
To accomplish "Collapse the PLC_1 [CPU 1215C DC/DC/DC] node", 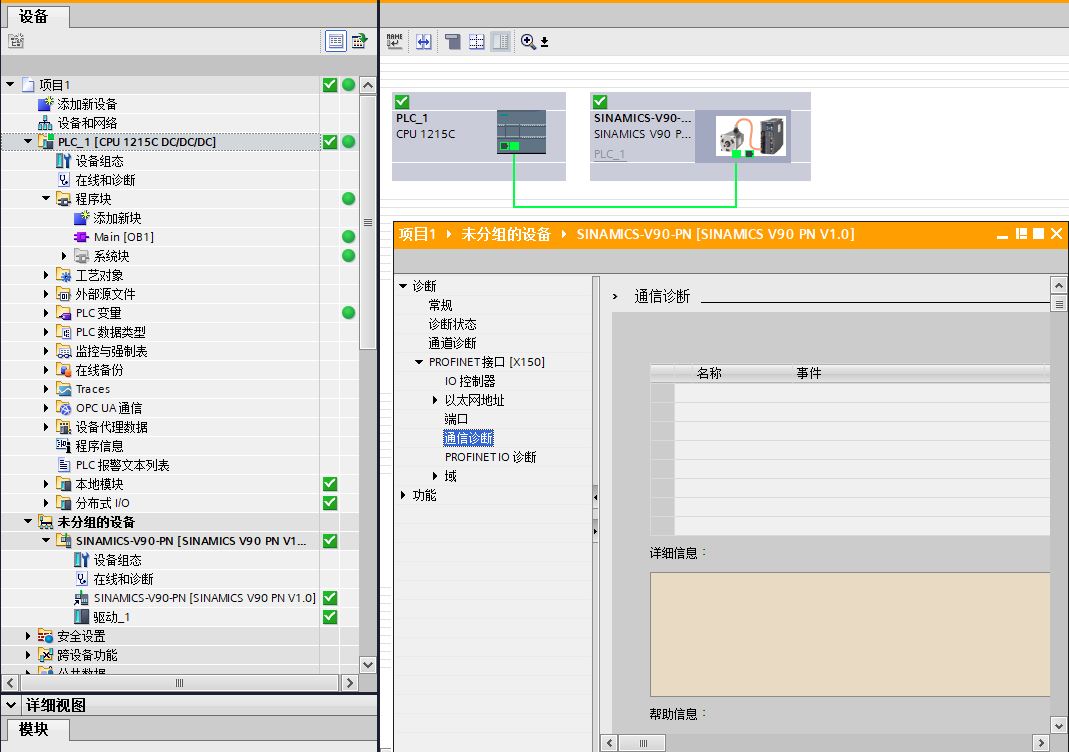I will coord(28,142).
